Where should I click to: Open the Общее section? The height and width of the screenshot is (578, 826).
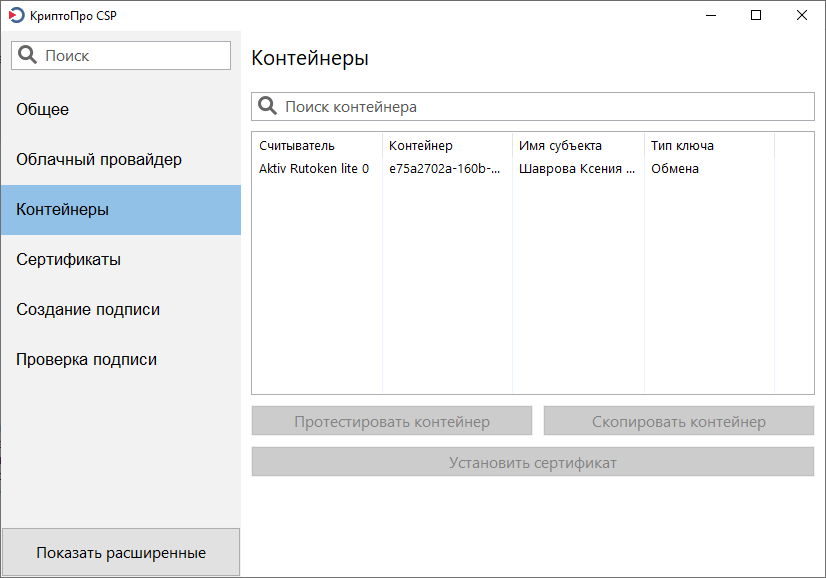pos(121,110)
